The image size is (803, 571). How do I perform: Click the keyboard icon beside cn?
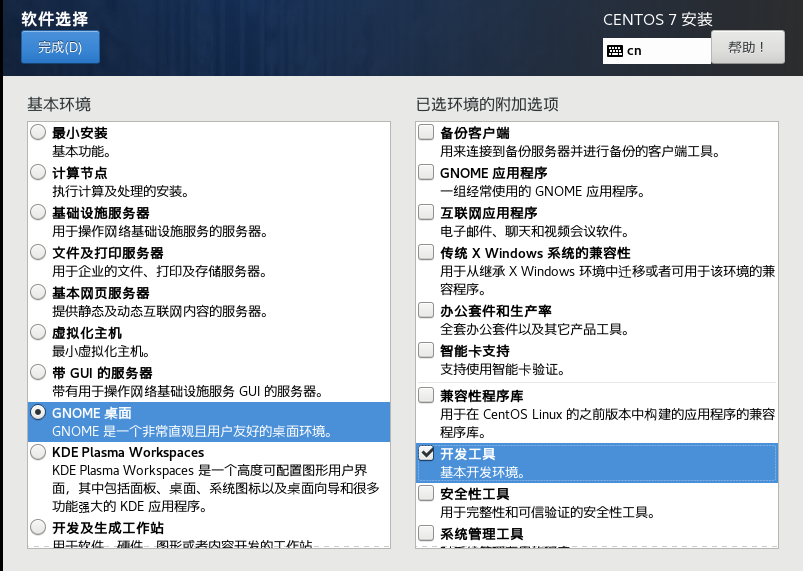pyautogui.click(x=615, y=51)
